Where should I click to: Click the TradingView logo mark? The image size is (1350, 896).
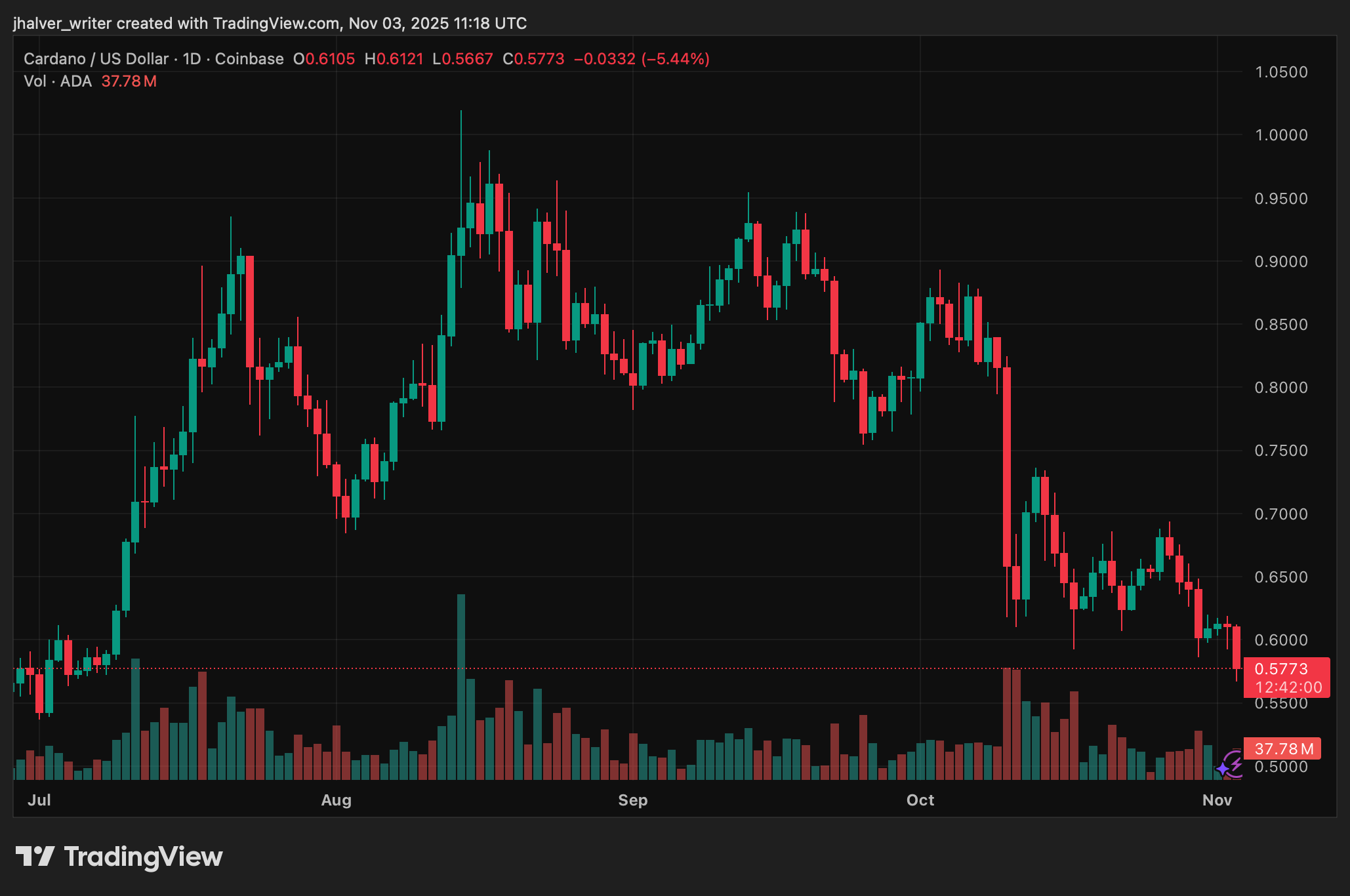[x=35, y=857]
